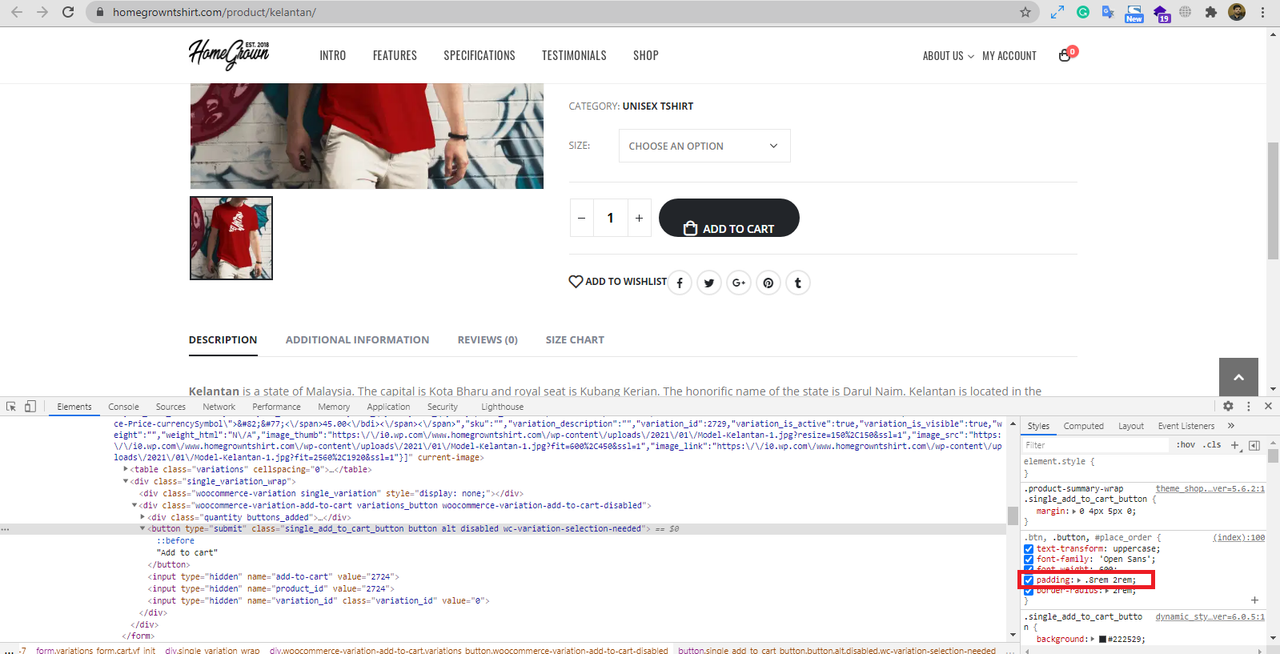The width and height of the screenshot is (1280, 654).
Task: Toggle the DevTools device toolbar icon
Action: pyautogui.click(x=30, y=407)
